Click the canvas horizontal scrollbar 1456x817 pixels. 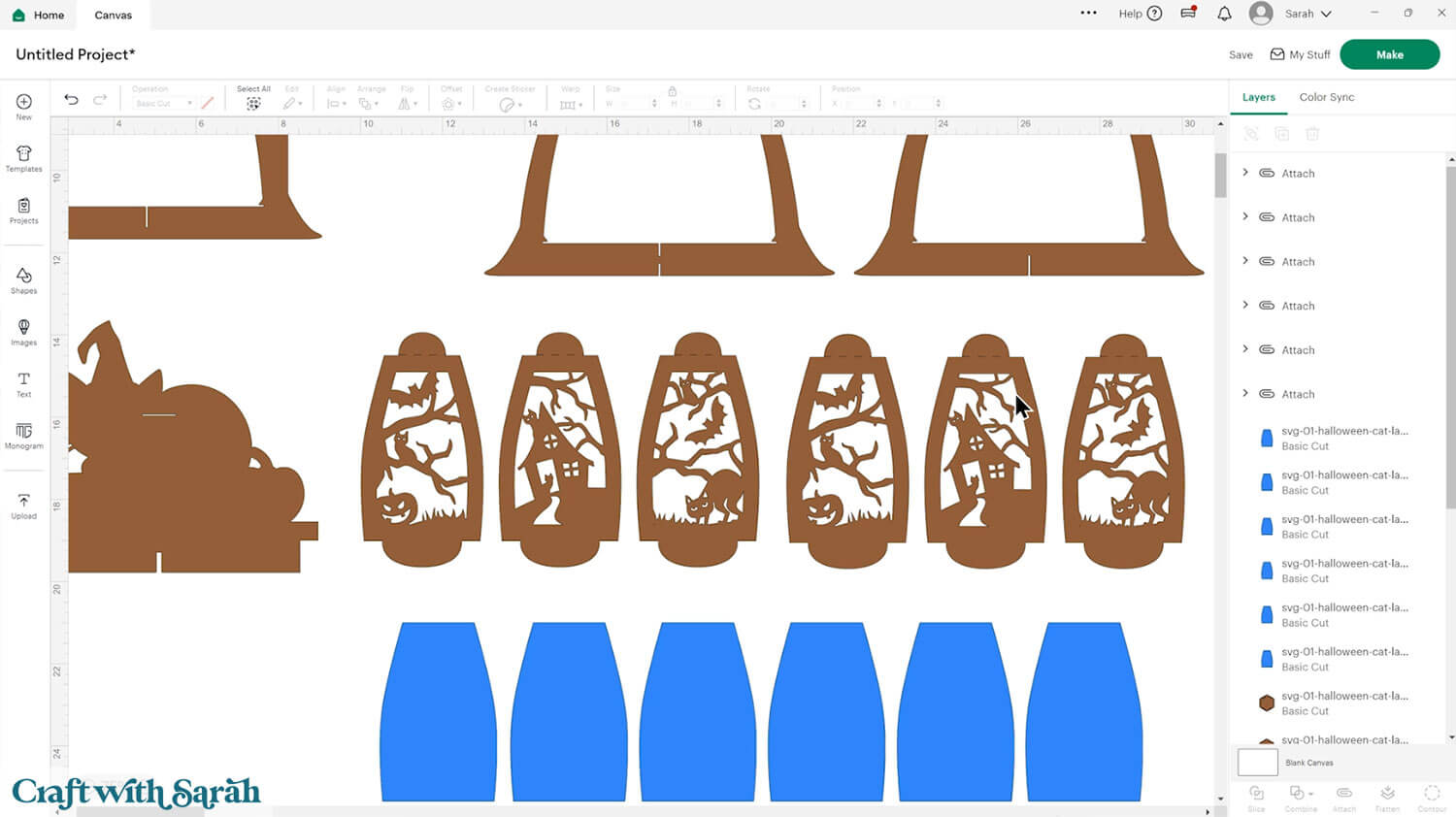pos(141,811)
